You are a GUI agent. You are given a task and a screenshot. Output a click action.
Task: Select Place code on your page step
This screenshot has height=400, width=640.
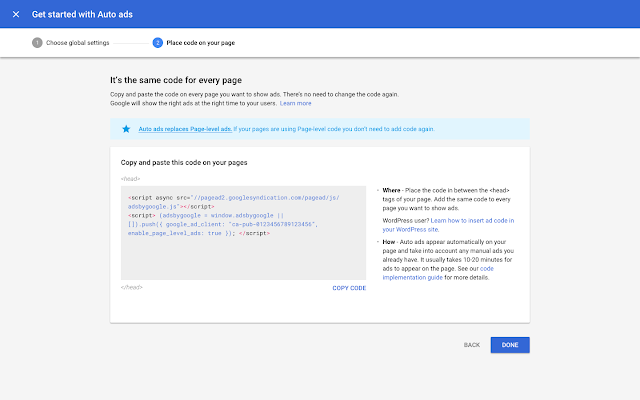(200, 43)
